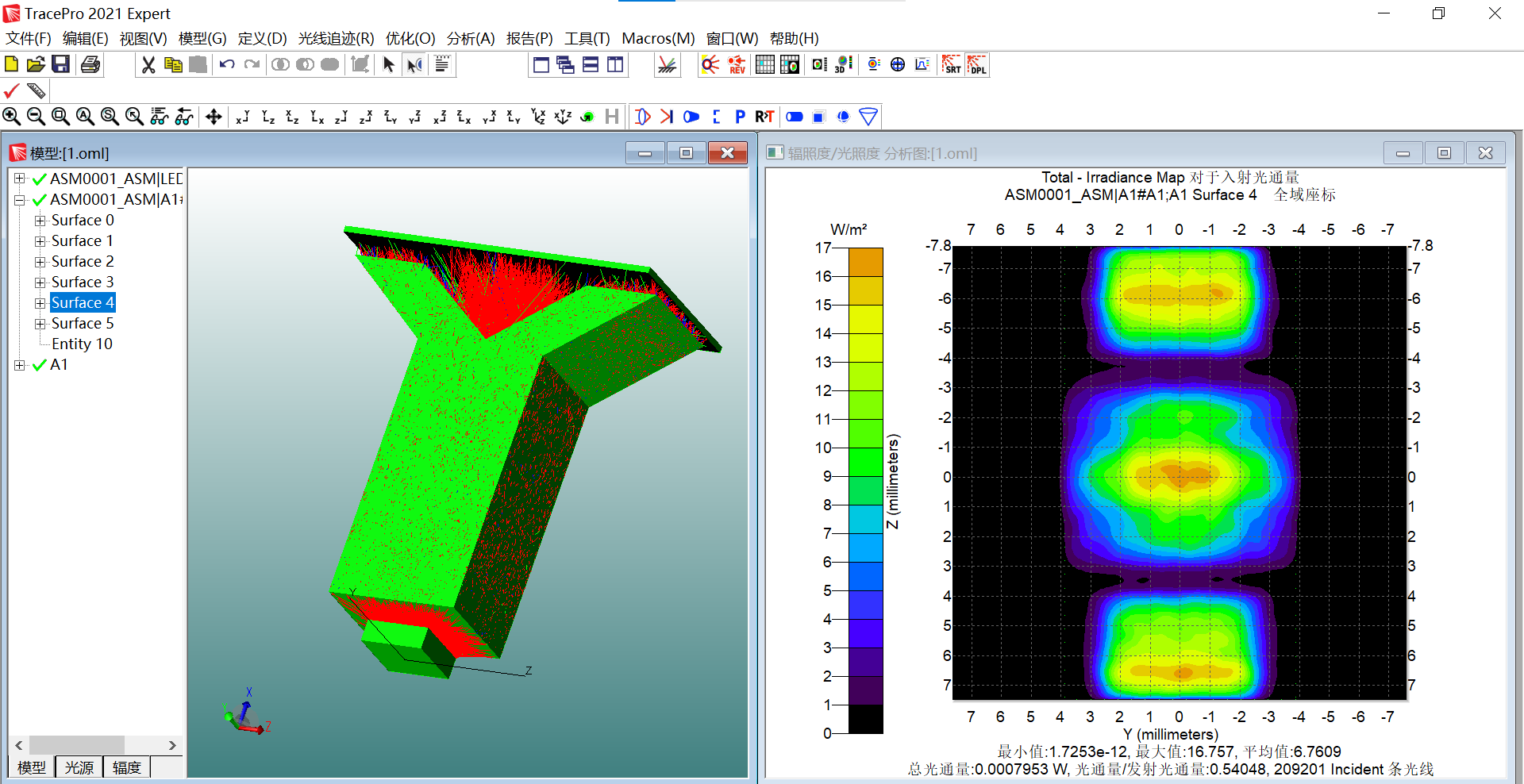The height and width of the screenshot is (784, 1524).
Task: Click the pan view arrows icon
Action: click(214, 117)
